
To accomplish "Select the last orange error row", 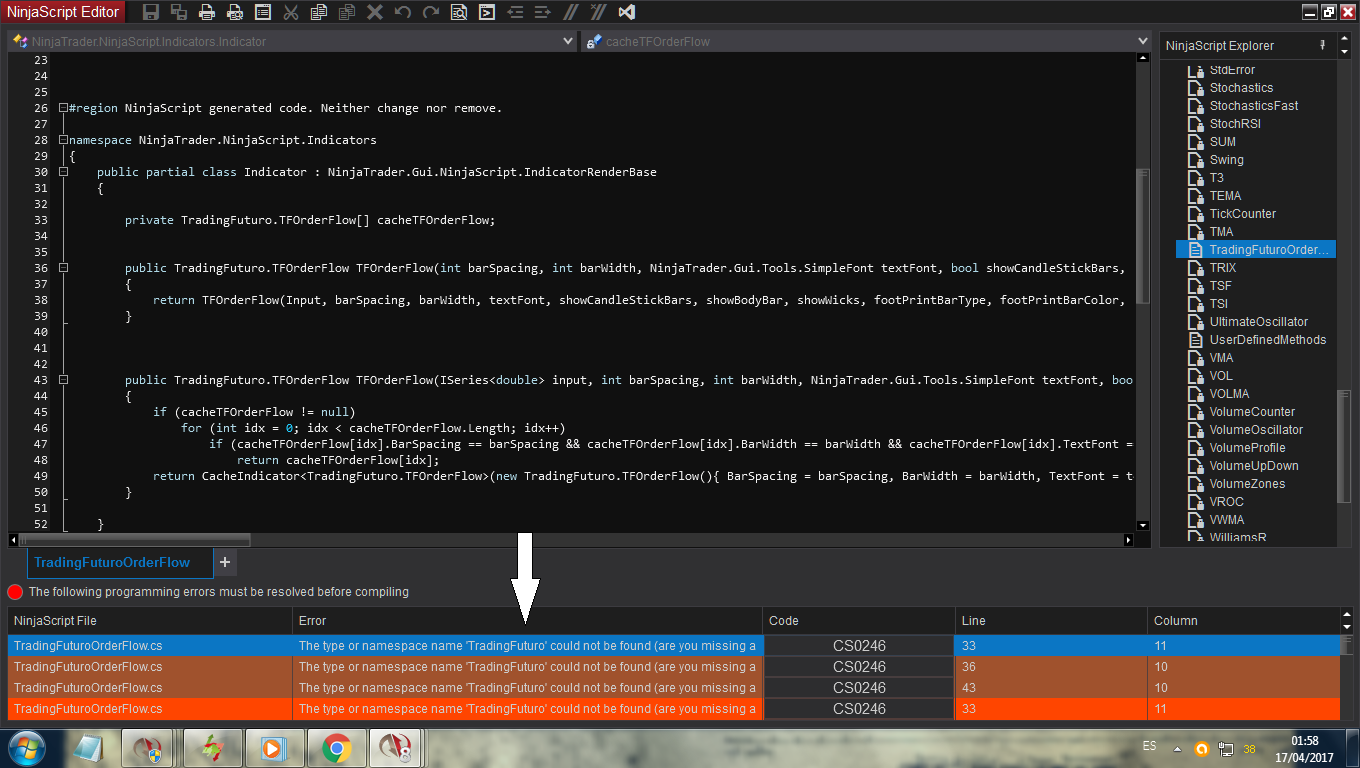I will pyautogui.click(x=674, y=709).
